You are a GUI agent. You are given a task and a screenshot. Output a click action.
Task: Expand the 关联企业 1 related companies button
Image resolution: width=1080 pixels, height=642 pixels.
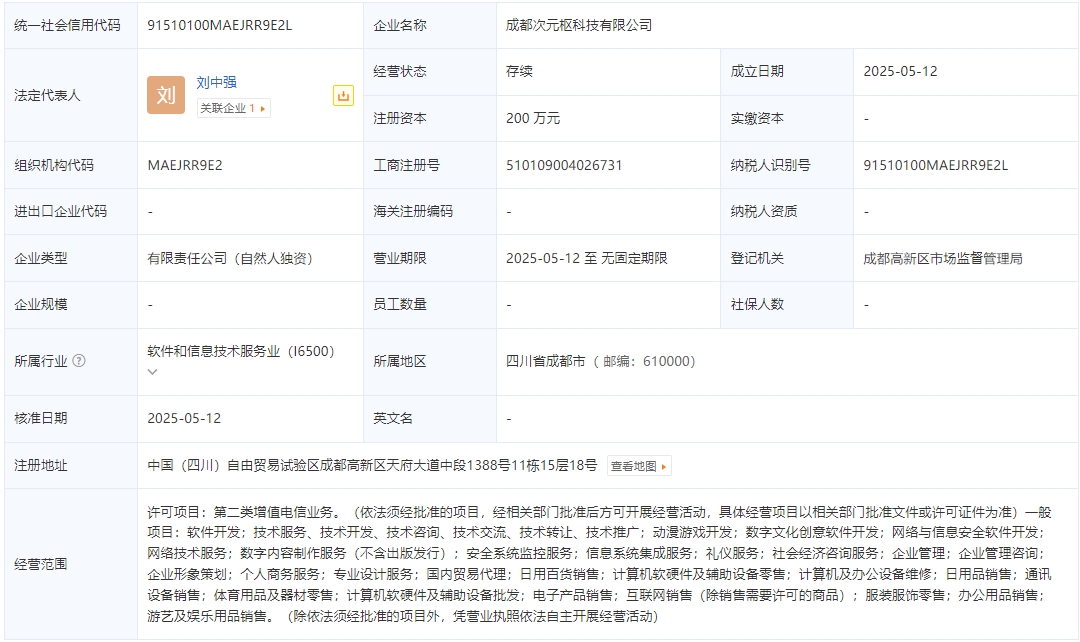[233, 108]
